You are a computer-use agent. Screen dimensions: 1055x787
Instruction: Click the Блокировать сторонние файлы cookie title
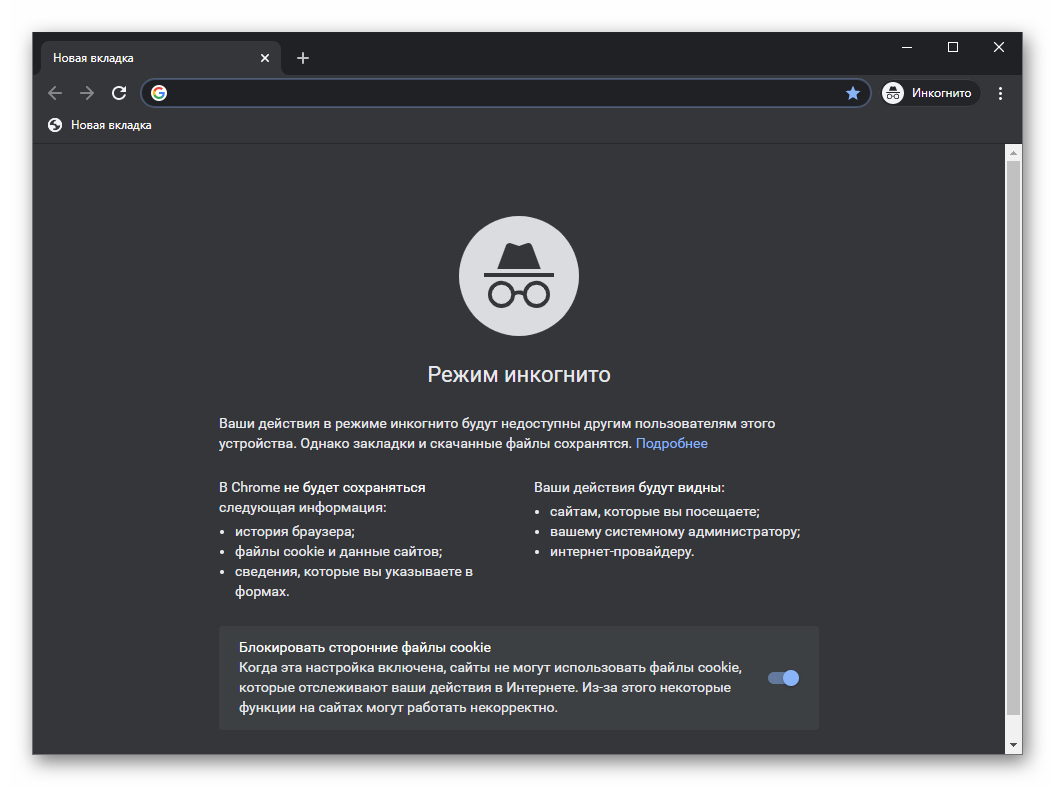365,647
